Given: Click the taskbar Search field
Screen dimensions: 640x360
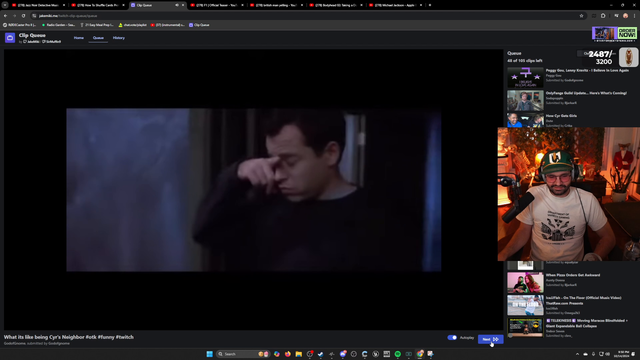Looking at the screenshot, I should pos(236,354).
